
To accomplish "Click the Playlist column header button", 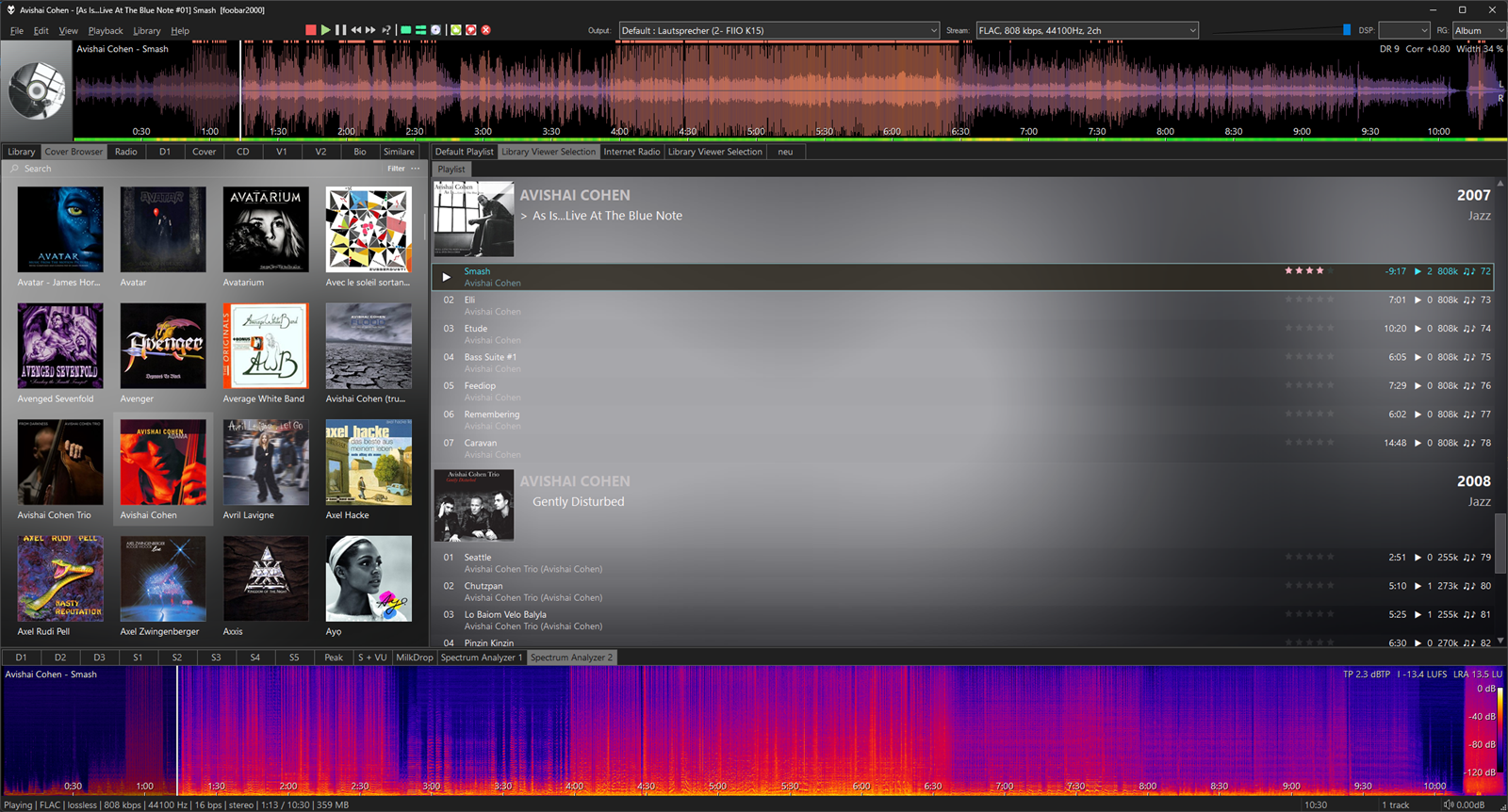I will pos(451,170).
